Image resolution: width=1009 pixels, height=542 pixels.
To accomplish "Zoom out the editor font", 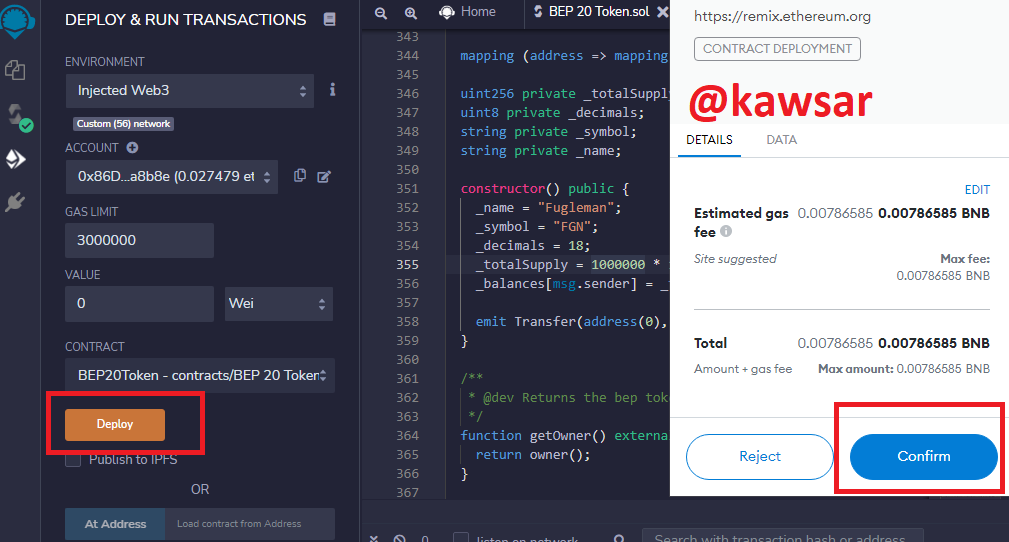I will [381, 12].
